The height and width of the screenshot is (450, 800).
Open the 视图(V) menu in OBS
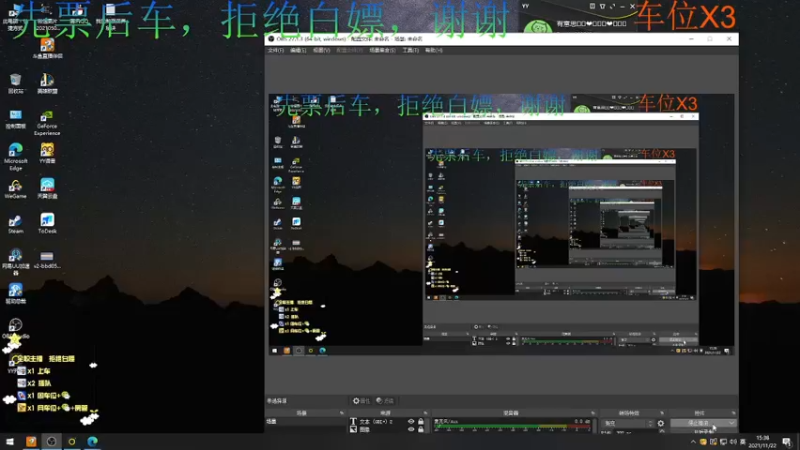coord(321,50)
